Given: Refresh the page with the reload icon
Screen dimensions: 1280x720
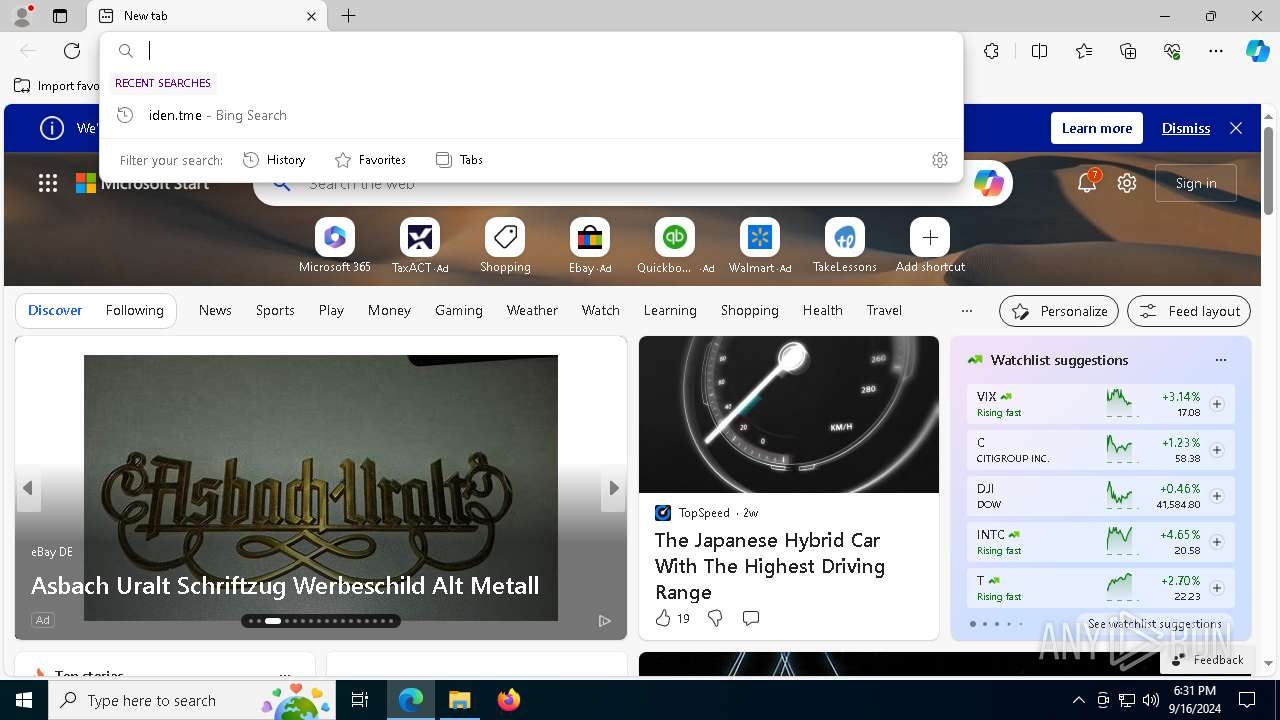Looking at the screenshot, I should tap(72, 51).
